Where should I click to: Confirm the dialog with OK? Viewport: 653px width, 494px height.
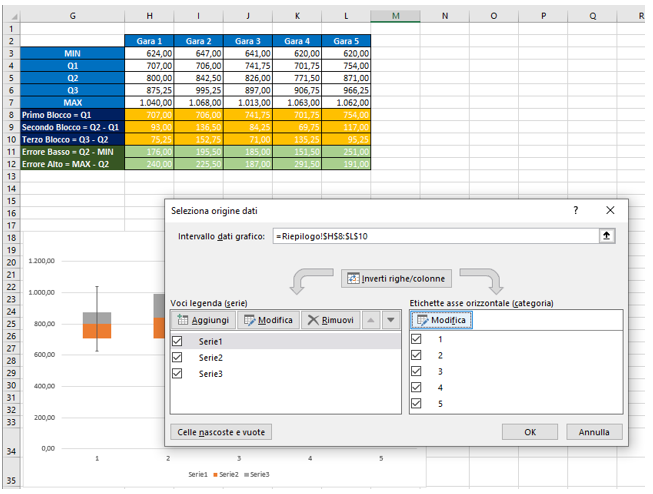[x=529, y=432]
